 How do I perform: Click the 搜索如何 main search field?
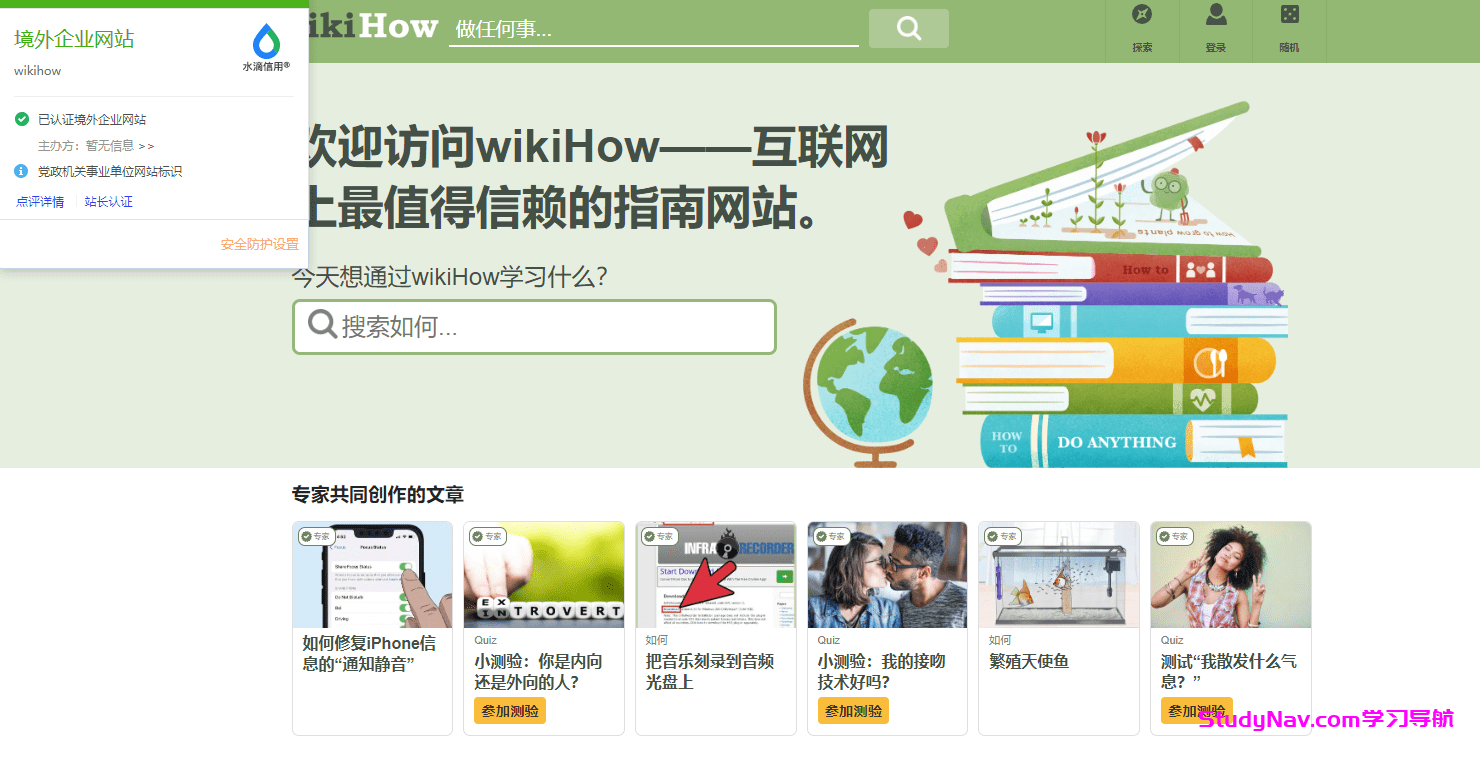coord(534,326)
